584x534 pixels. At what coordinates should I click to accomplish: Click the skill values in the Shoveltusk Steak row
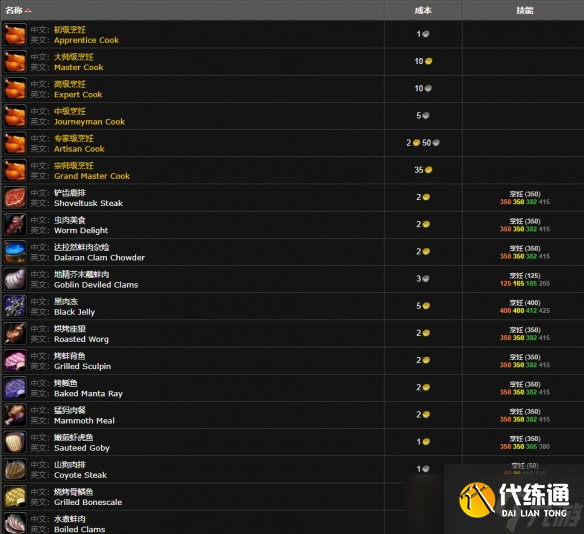(x=525, y=202)
